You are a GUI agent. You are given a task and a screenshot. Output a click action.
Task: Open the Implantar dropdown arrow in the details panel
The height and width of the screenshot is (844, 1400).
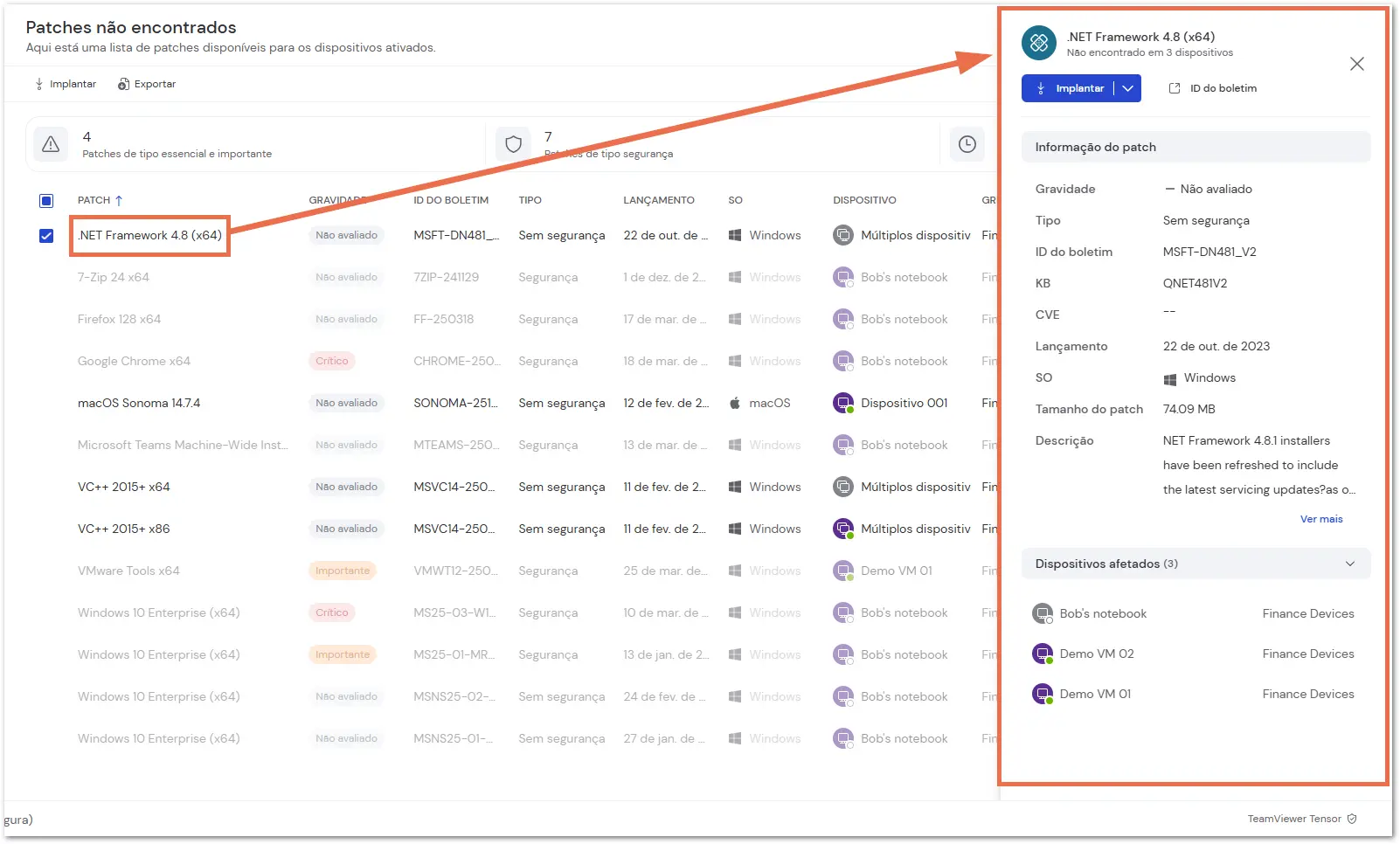point(1128,88)
